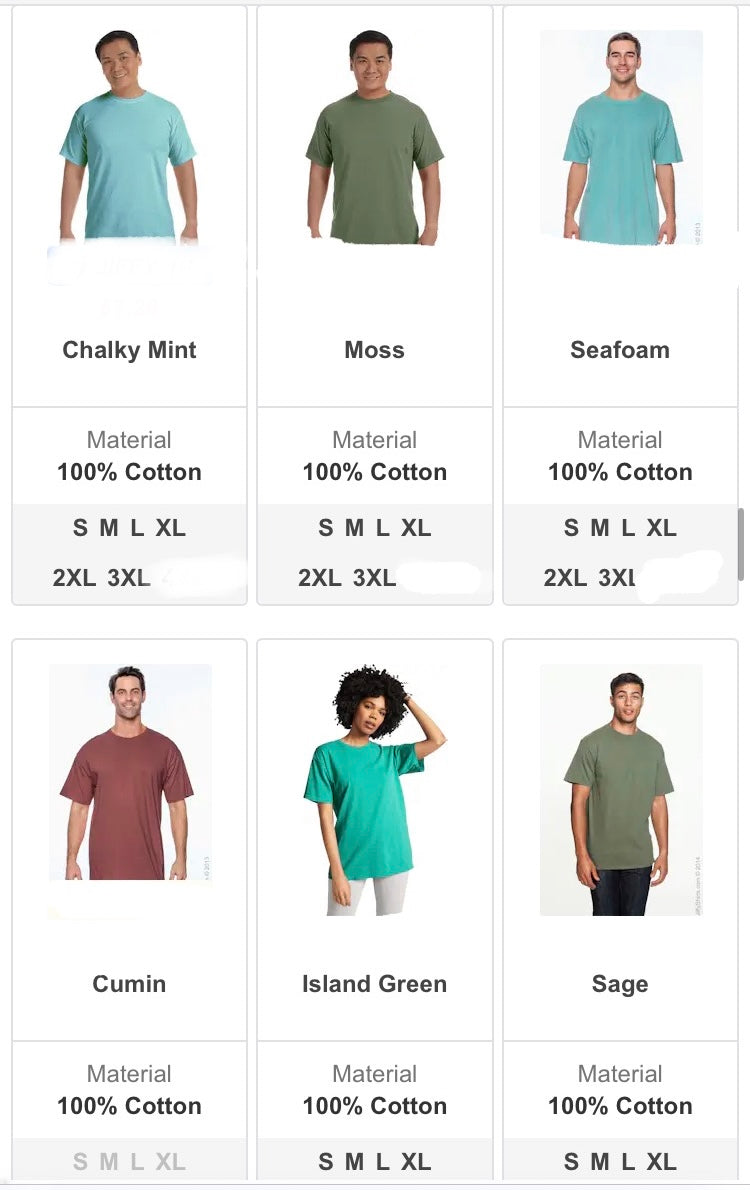Open the Chalky Mint shirt photo
Viewport: 750px width, 1190px height.
coord(129,137)
